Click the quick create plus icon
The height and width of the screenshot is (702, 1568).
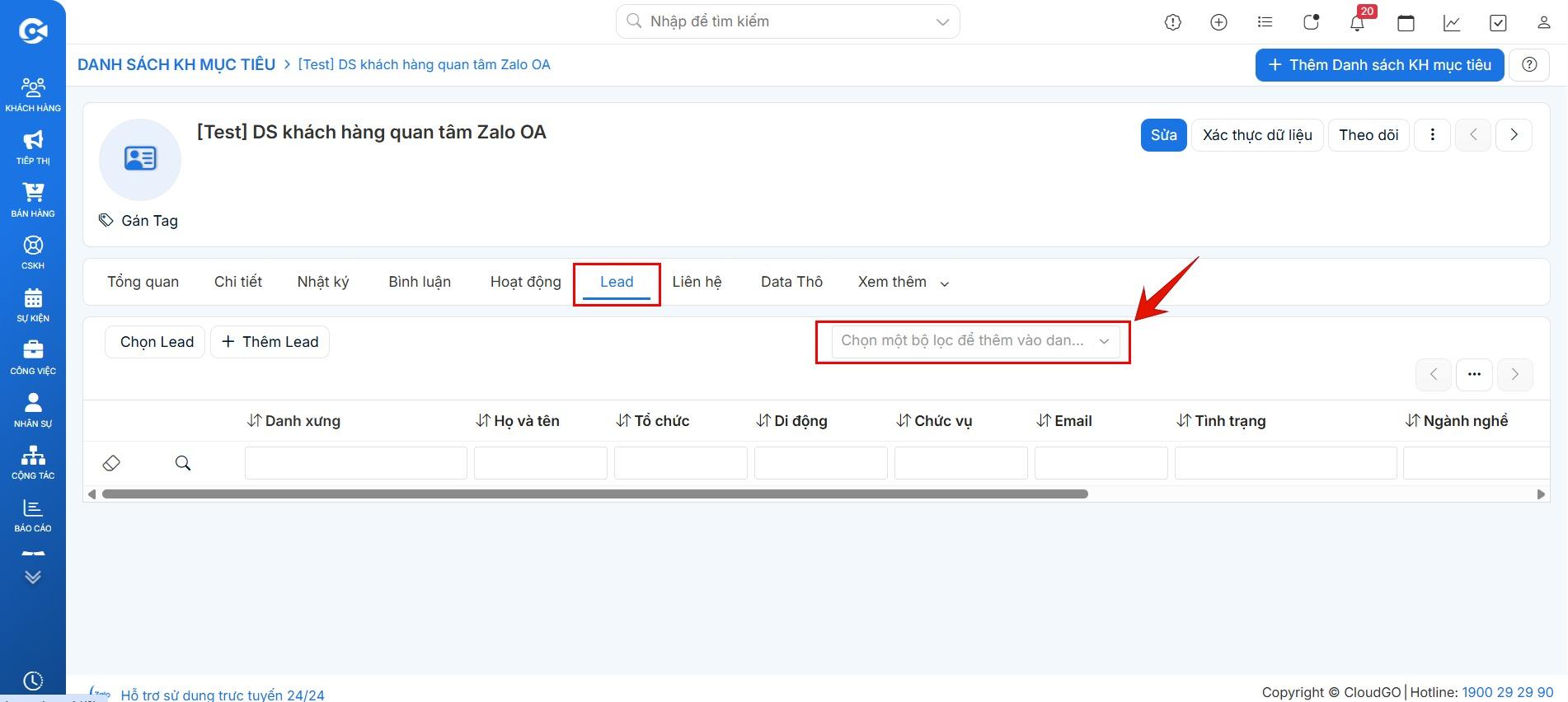tap(1219, 22)
